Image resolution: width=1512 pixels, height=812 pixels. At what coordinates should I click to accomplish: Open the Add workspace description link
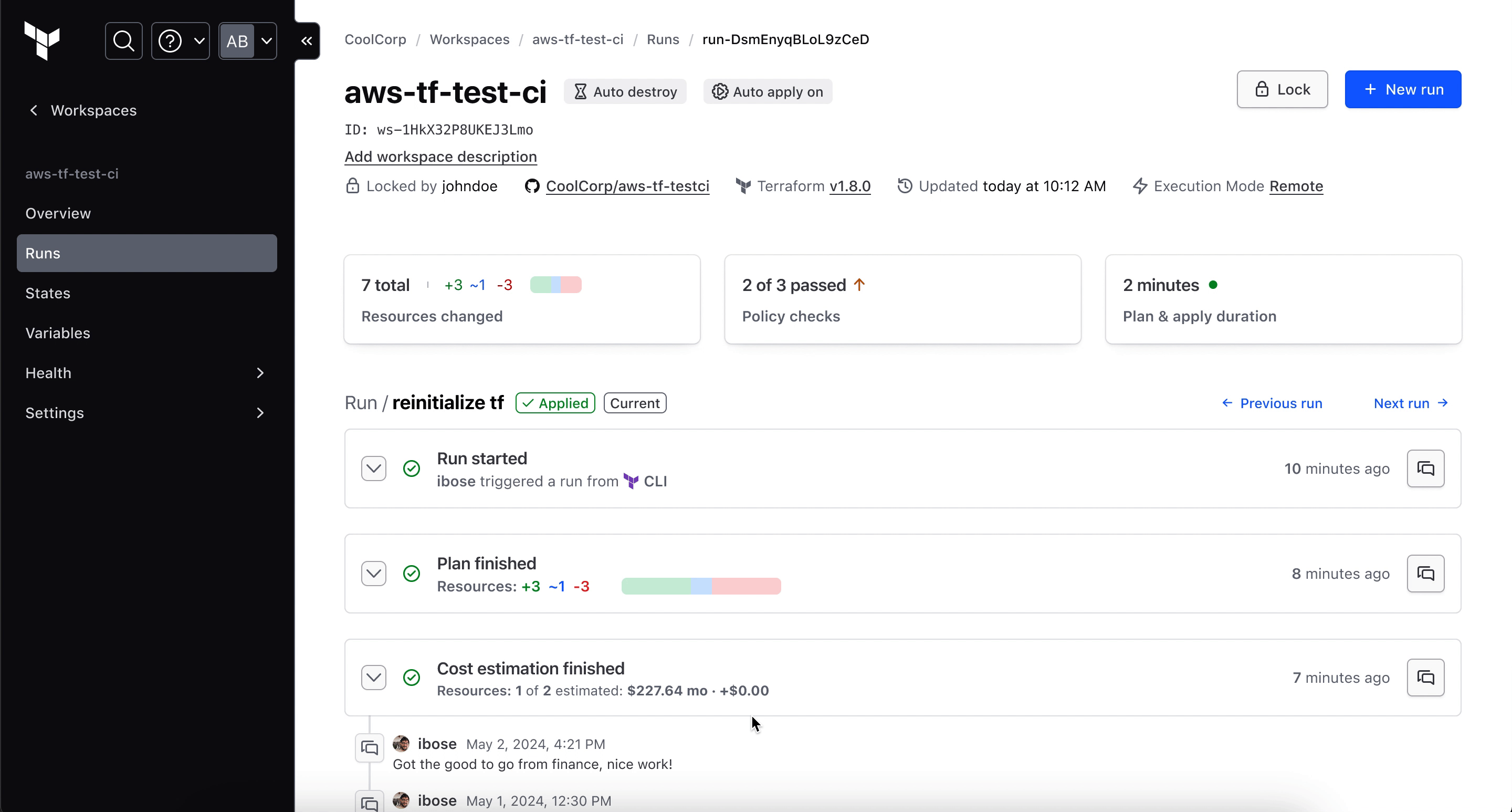tap(440, 157)
